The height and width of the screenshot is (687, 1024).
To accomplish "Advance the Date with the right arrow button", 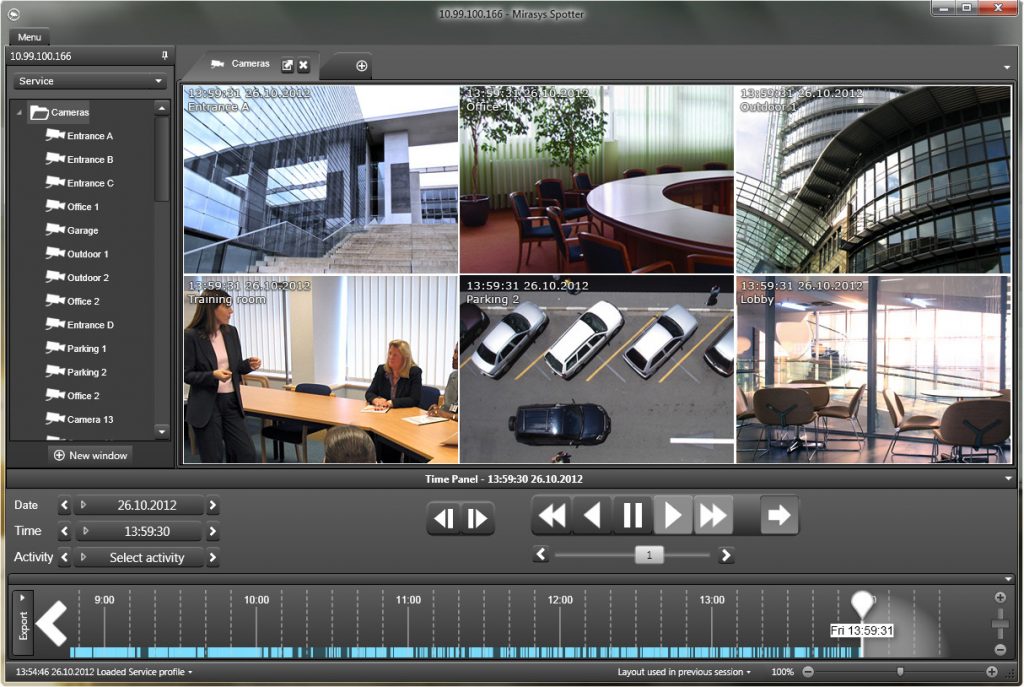I will pos(212,506).
